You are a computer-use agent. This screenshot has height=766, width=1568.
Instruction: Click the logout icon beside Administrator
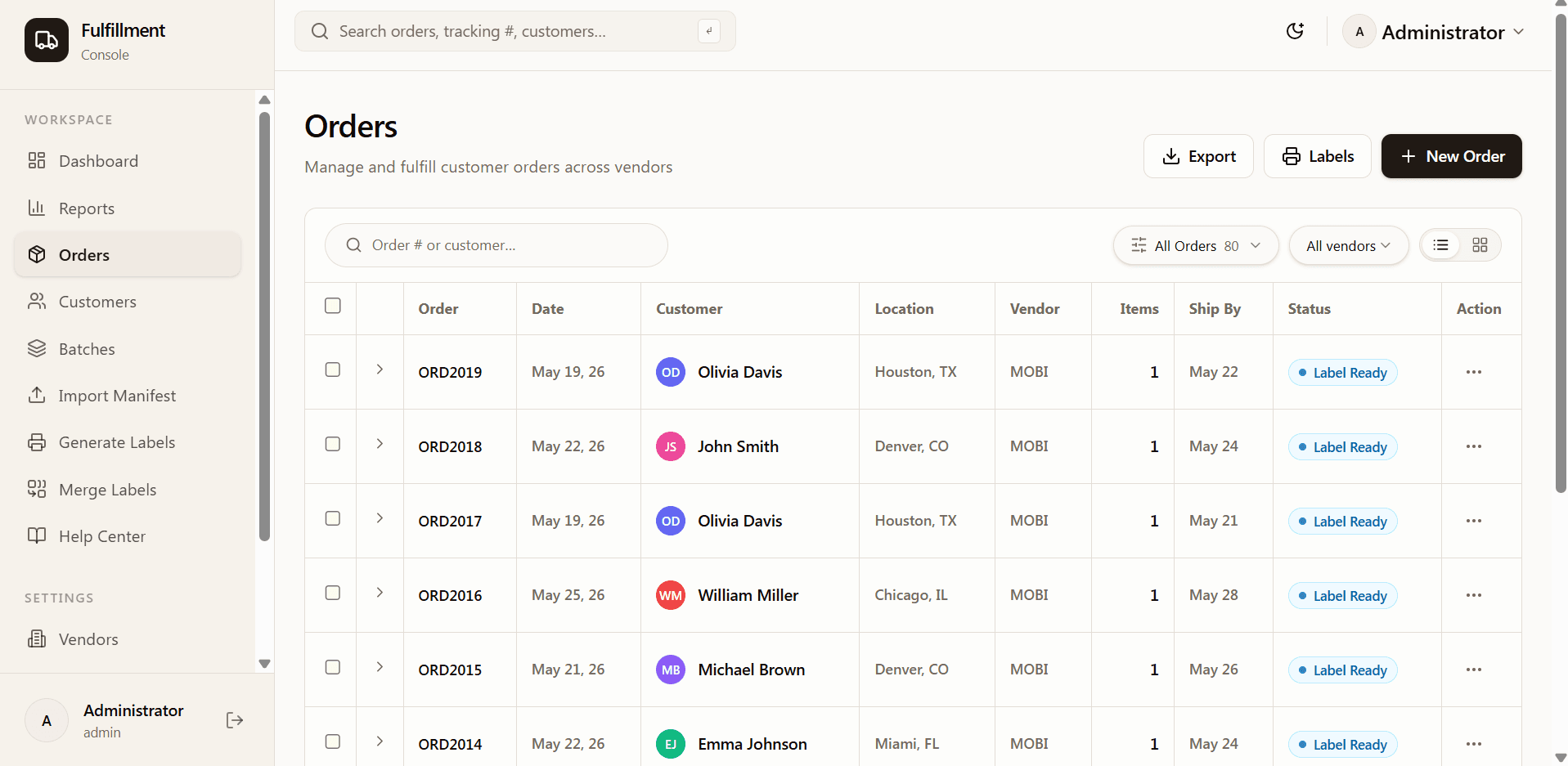pos(235,720)
